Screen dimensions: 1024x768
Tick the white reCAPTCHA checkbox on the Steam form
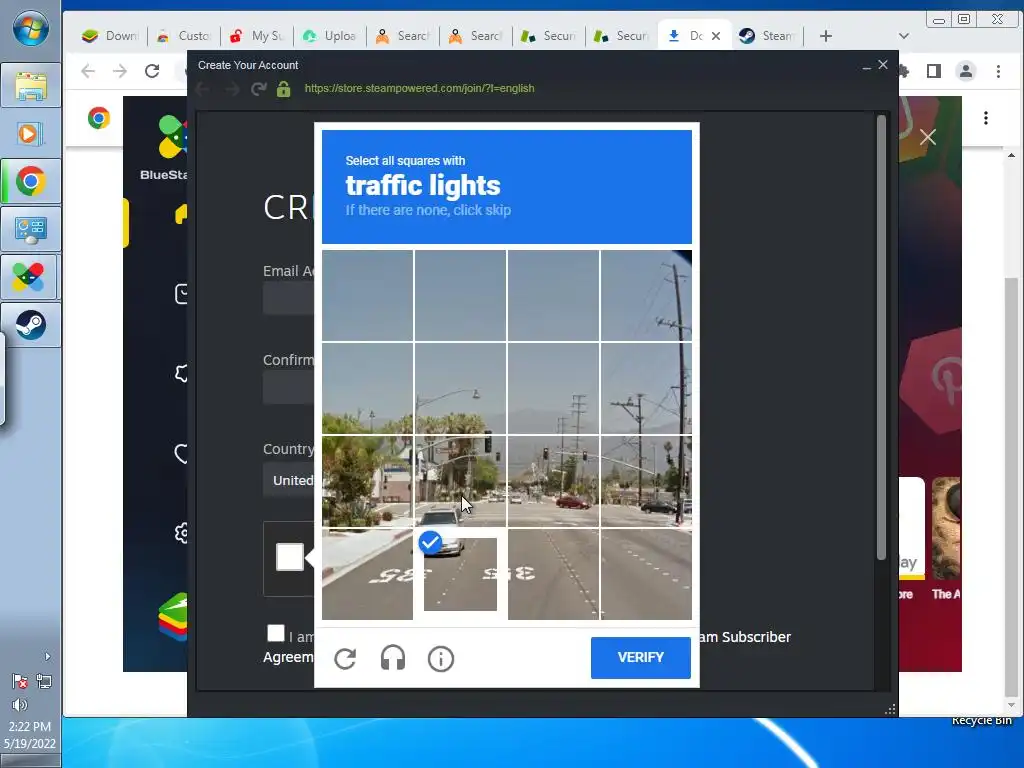pyautogui.click(x=289, y=557)
